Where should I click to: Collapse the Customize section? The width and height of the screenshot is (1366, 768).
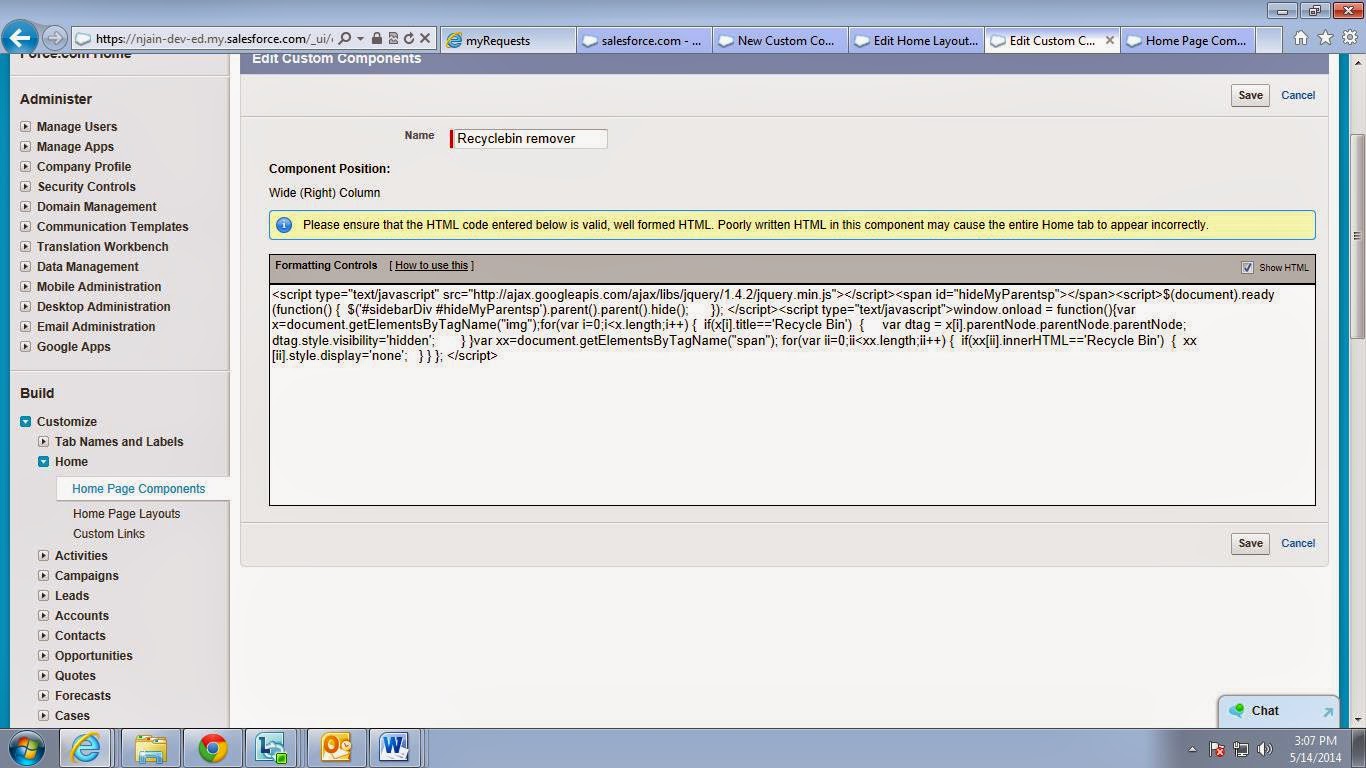(26, 422)
